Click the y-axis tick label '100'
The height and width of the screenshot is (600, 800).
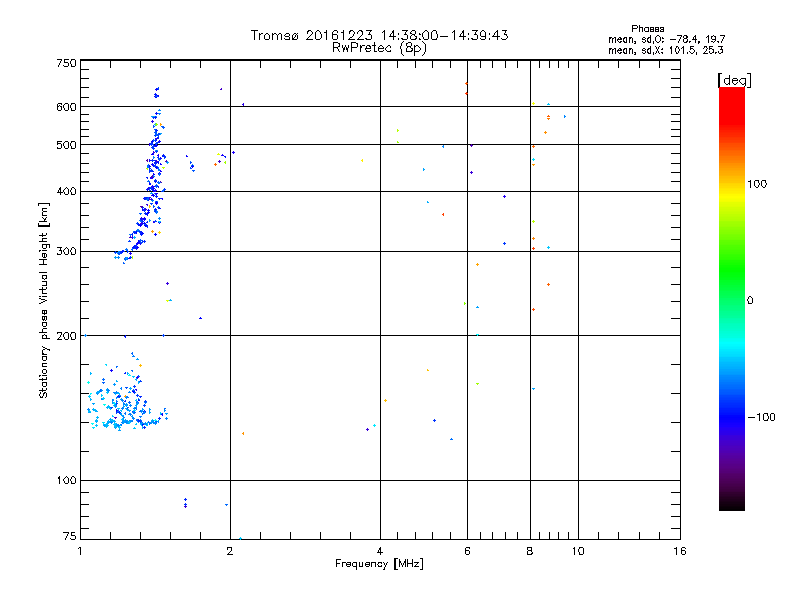[66, 480]
